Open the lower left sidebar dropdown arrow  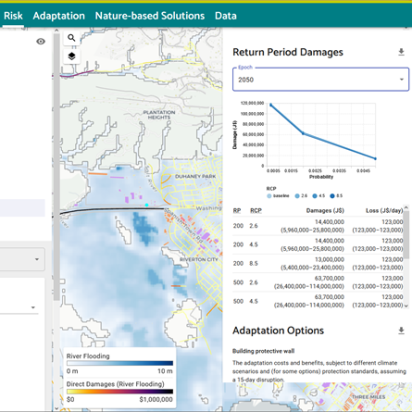coord(33,307)
